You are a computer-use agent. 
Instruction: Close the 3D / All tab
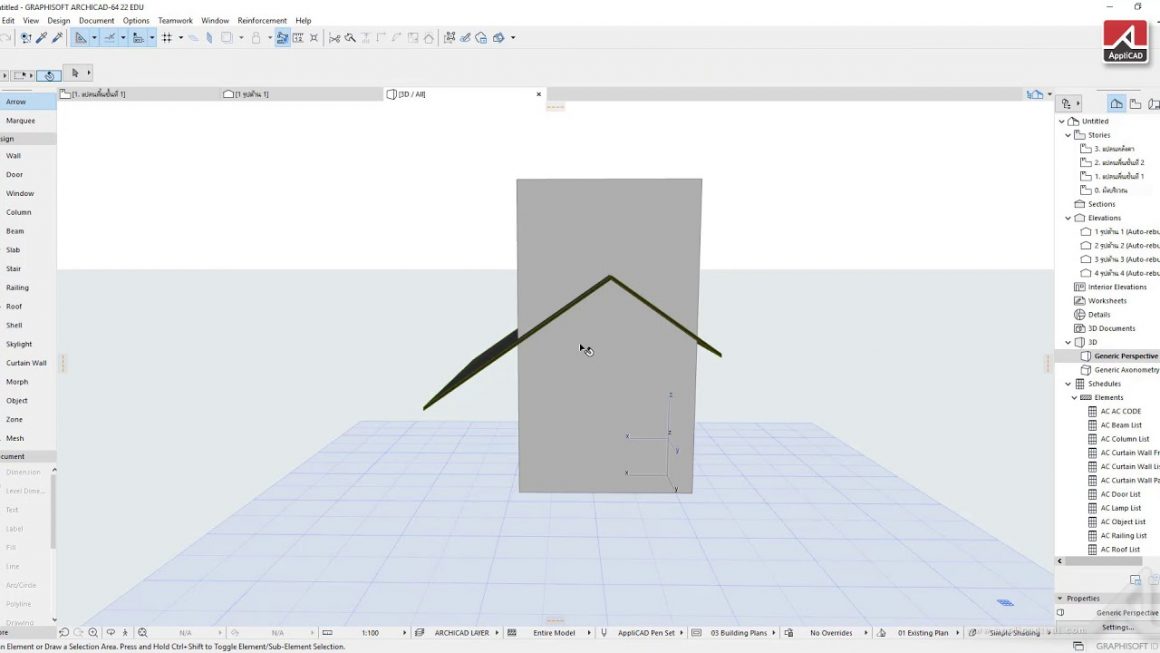coord(539,95)
